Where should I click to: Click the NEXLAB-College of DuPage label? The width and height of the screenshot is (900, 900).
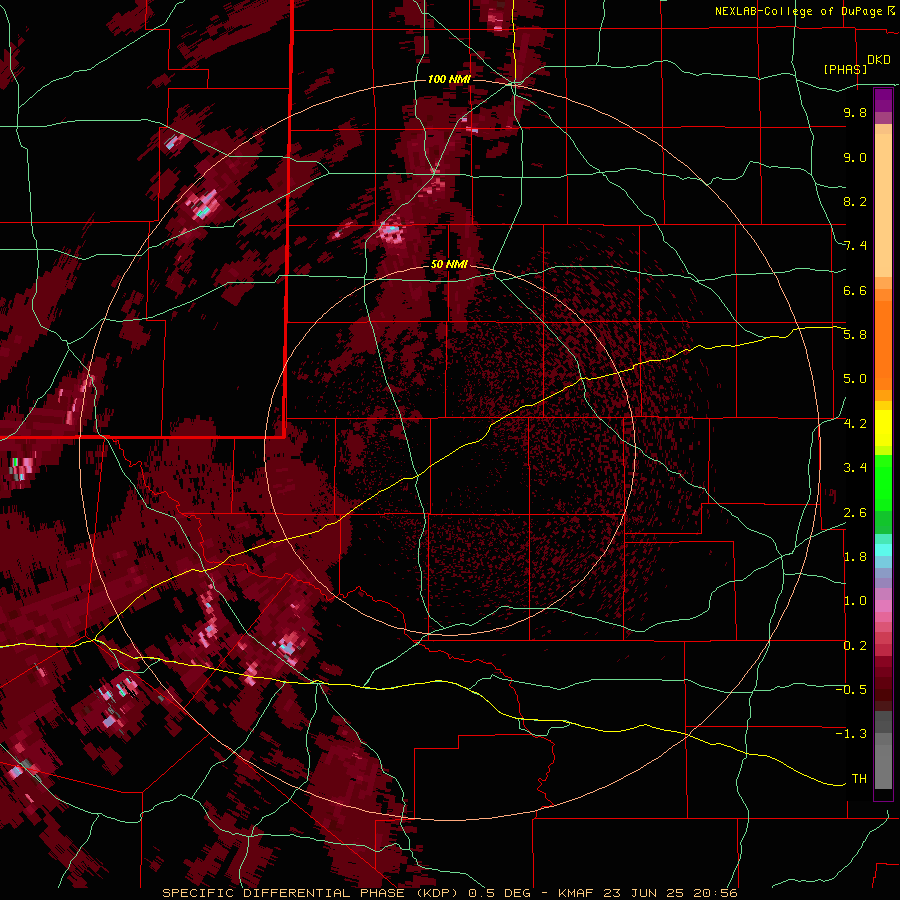[x=801, y=11]
